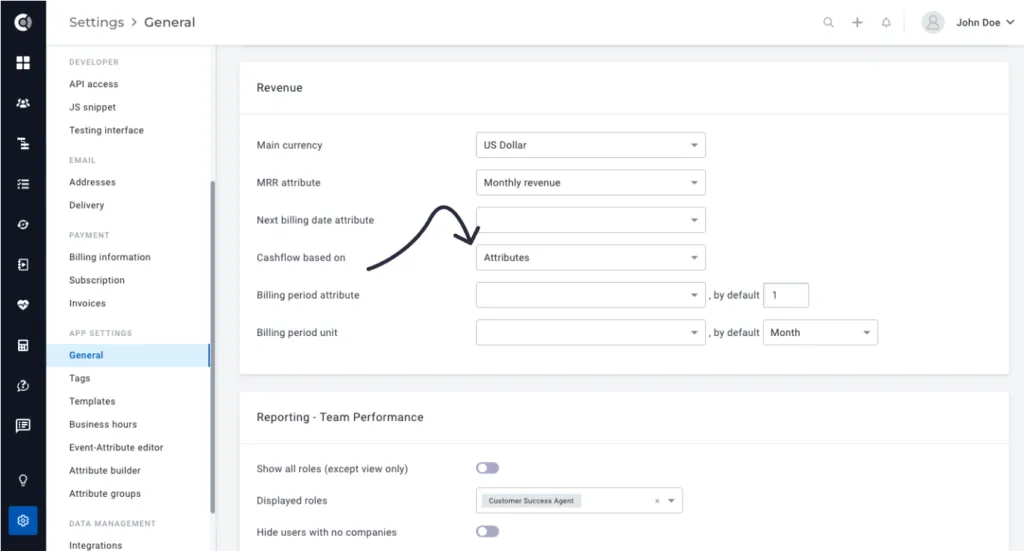Click the General breadcrumb text
The width and height of the screenshot is (1024, 551).
coord(170,22)
